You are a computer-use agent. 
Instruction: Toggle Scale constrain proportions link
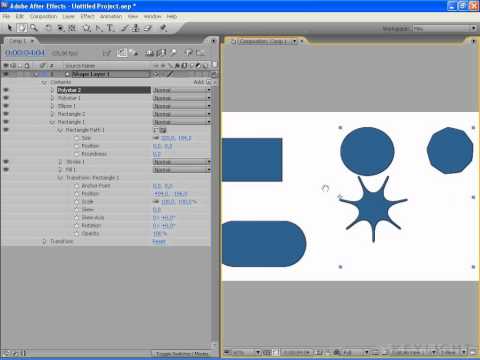click(156, 202)
